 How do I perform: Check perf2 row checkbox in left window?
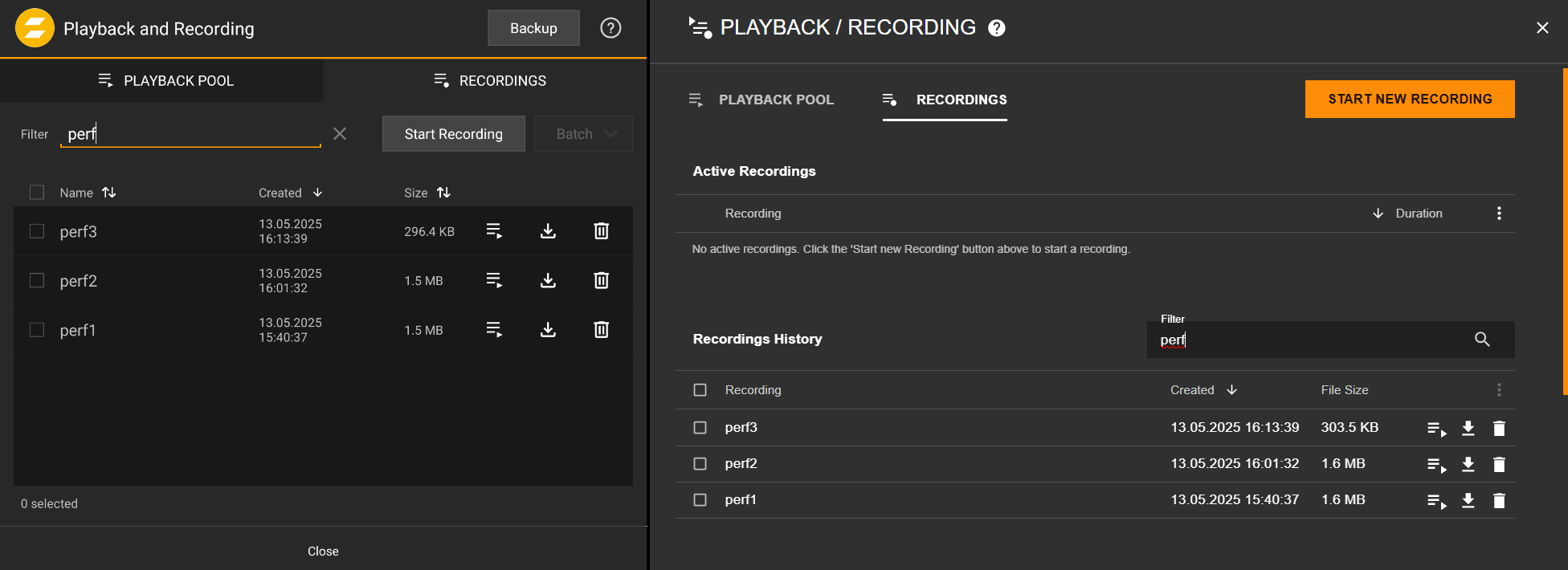coord(37,280)
